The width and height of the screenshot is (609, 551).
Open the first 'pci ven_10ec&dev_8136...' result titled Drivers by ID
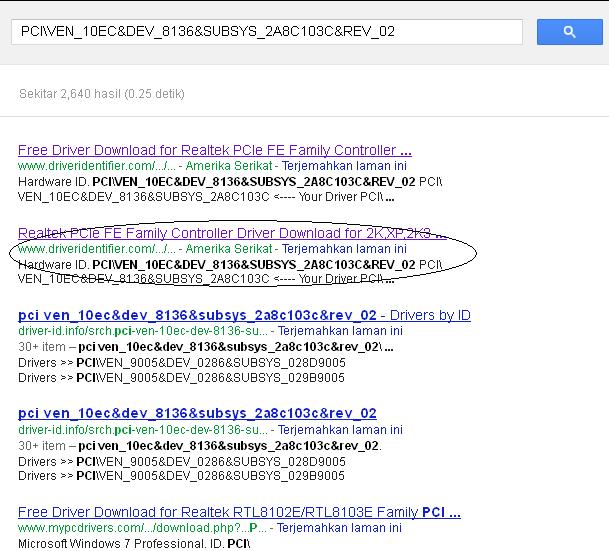click(x=244, y=315)
